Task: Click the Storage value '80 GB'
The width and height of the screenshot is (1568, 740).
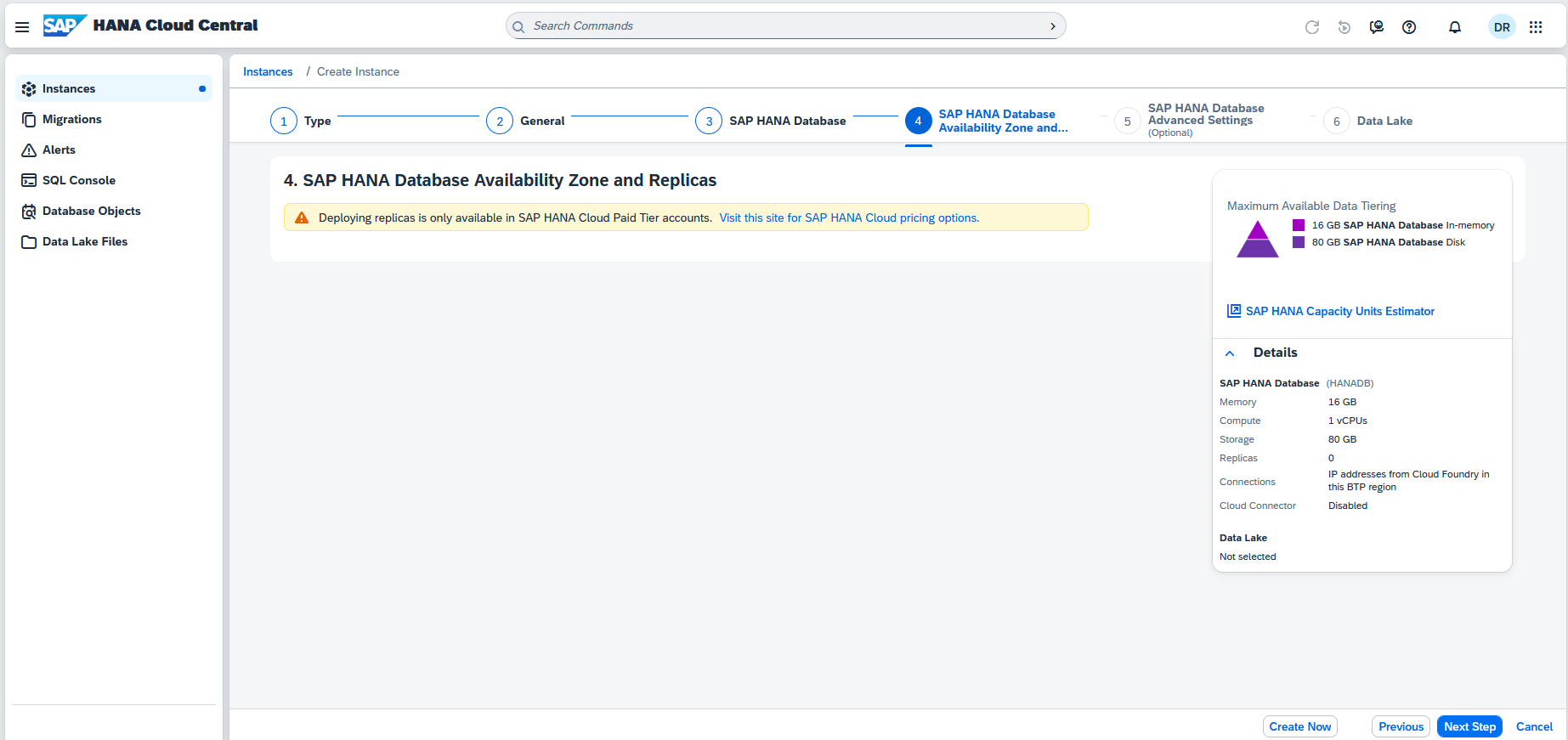Action: tap(1342, 439)
